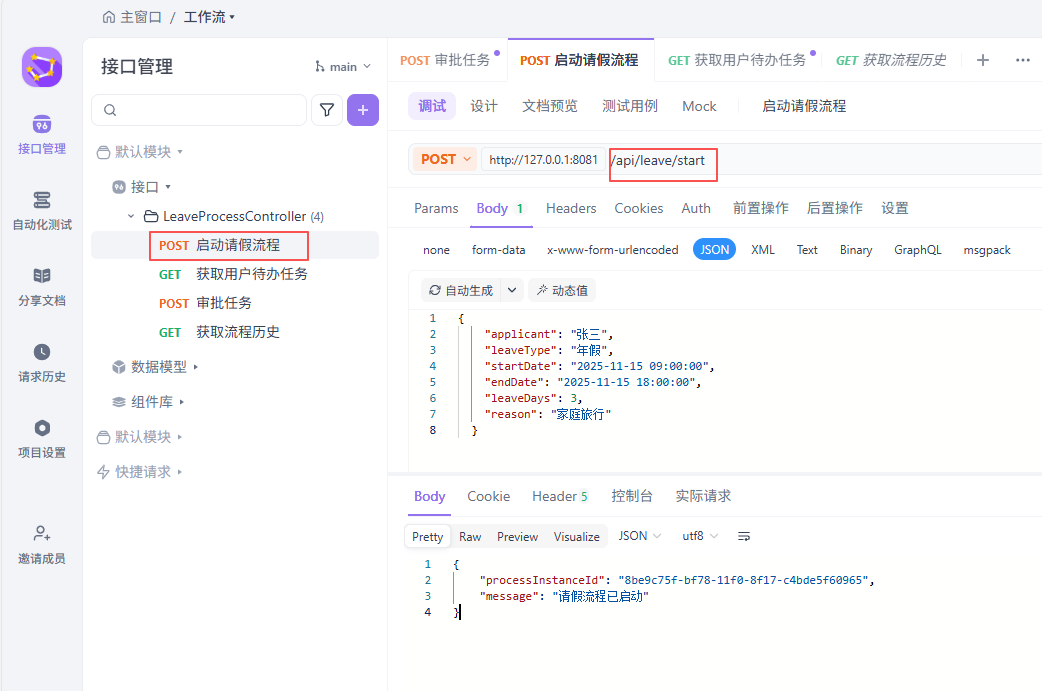1042x691 pixels.
Task: Select form-data body type
Action: 498,250
